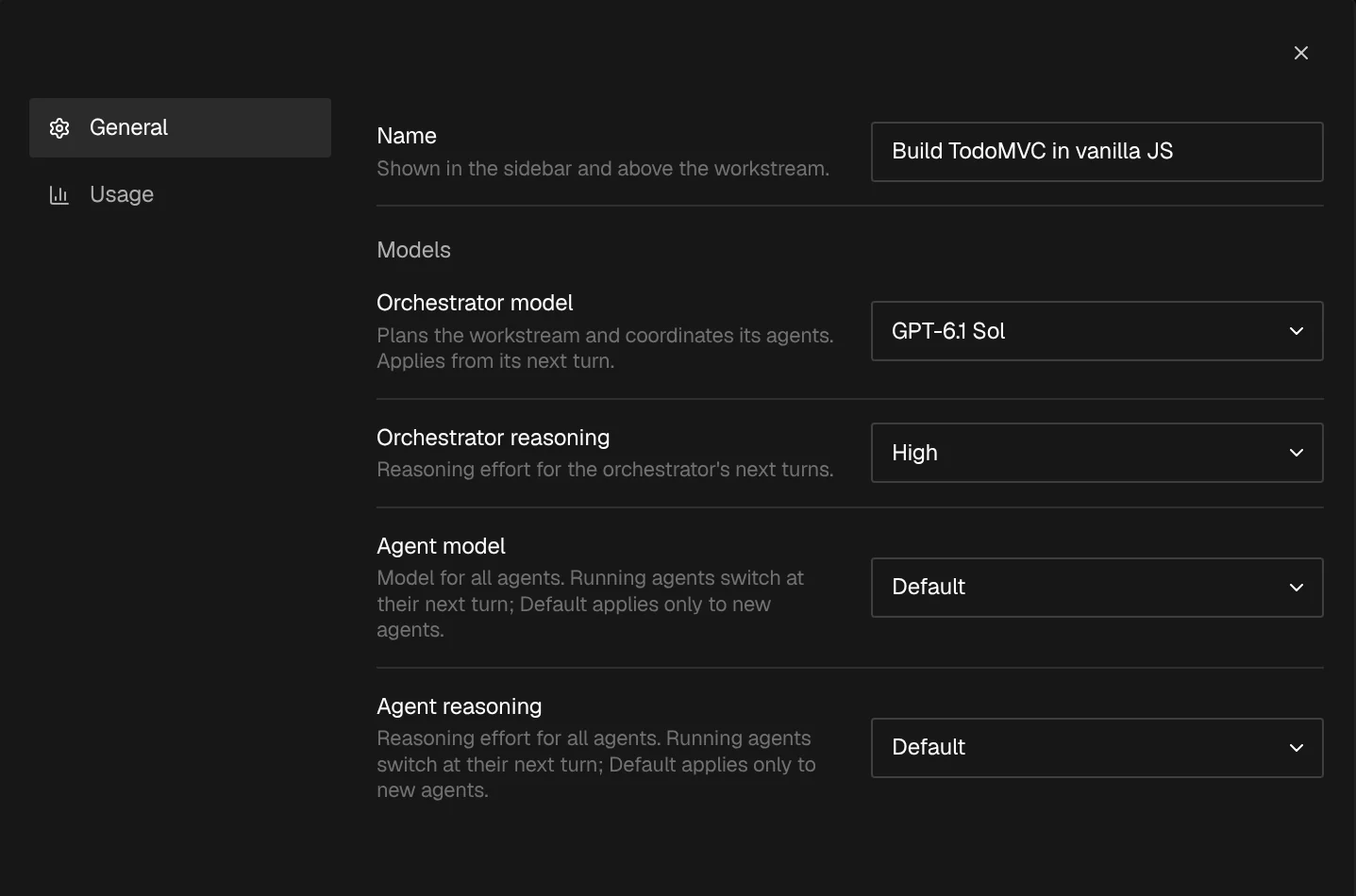1356x896 pixels.
Task: Click the Name input field with TodoMVC text
Action: pyautogui.click(x=1097, y=152)
